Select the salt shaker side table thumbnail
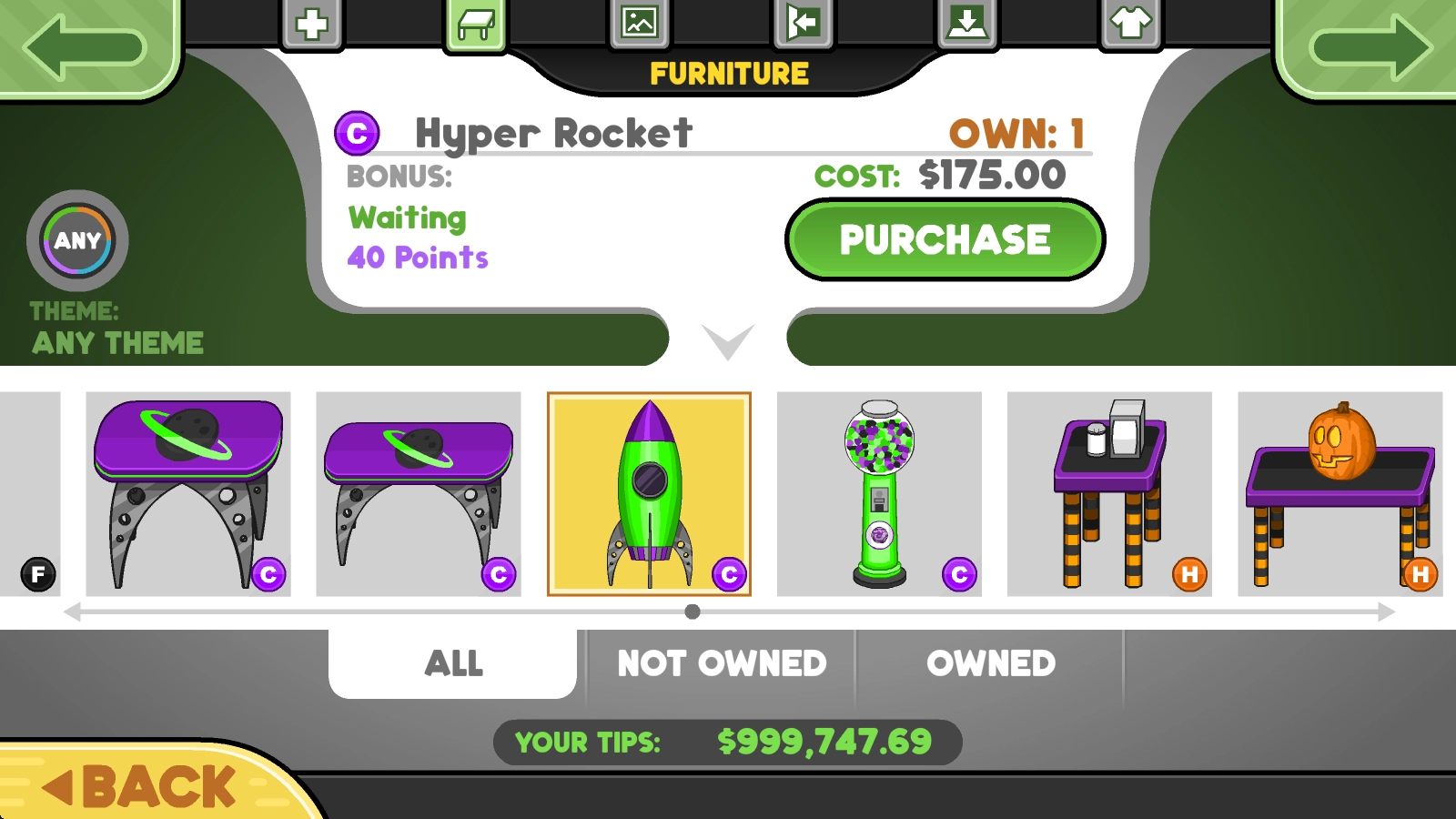Image resolution: width=1456 pixels, height=819 pixels. pyautogui.click(x=1109, y=494)
